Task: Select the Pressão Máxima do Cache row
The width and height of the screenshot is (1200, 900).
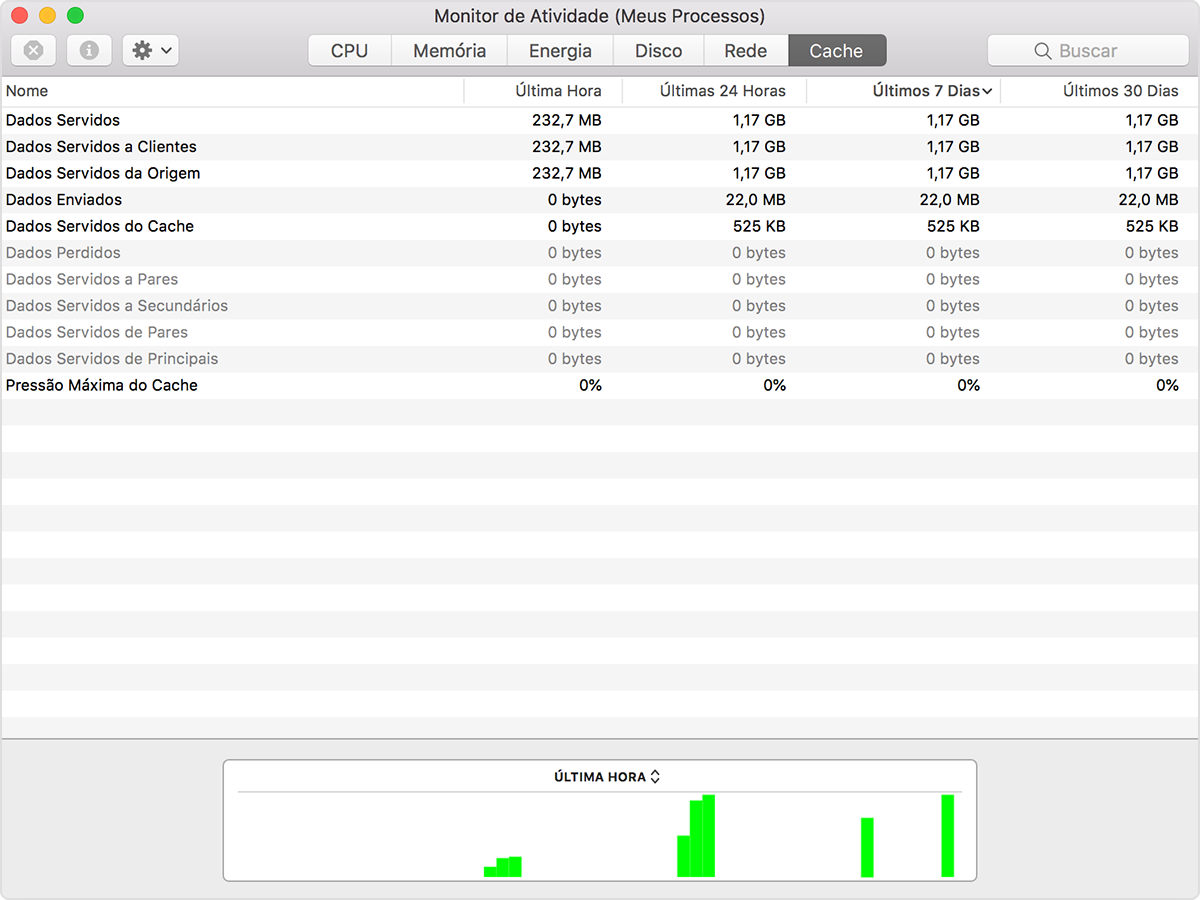Action: (x=600, y=385)
